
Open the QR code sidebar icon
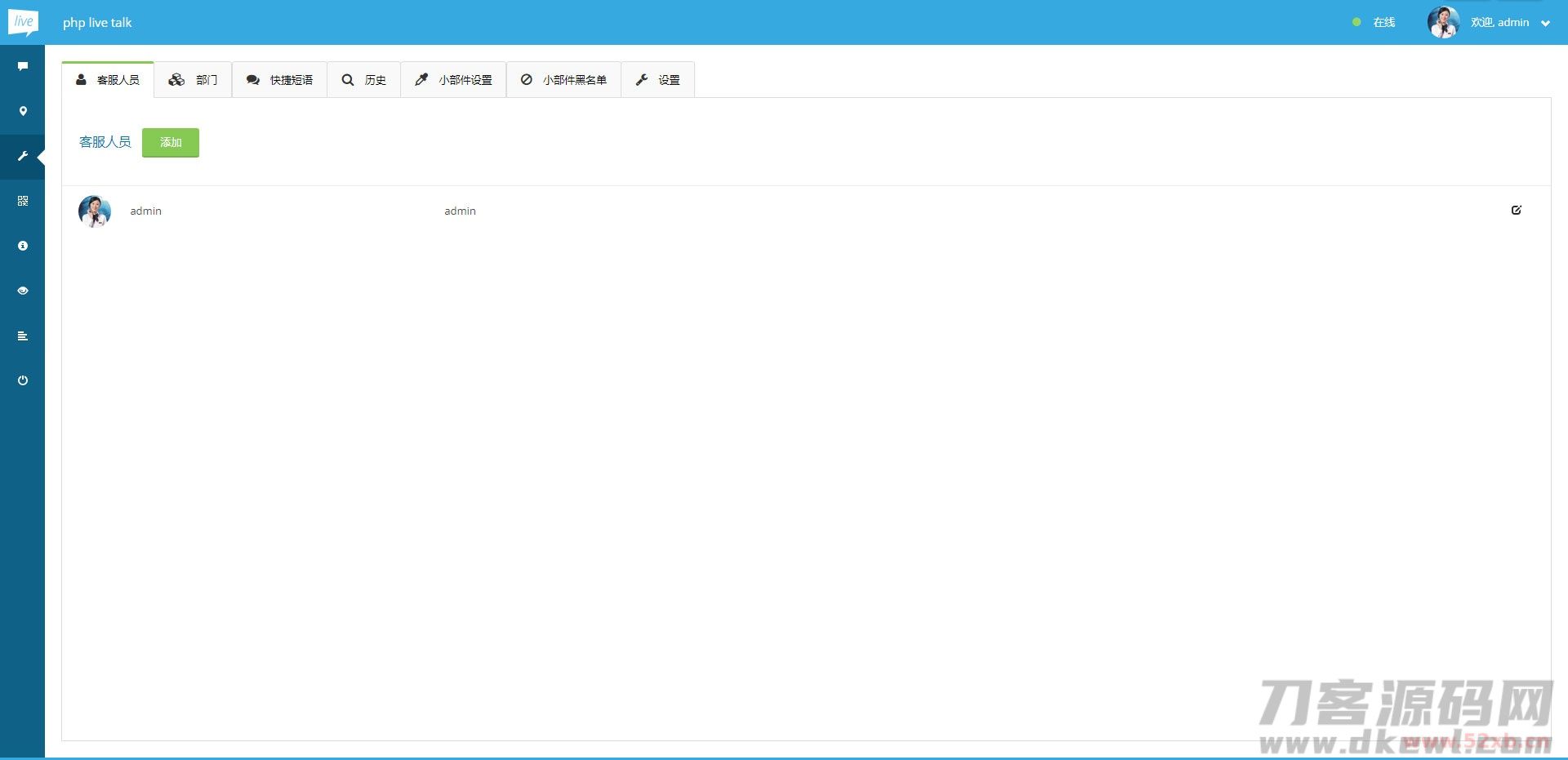coord(23,201)
